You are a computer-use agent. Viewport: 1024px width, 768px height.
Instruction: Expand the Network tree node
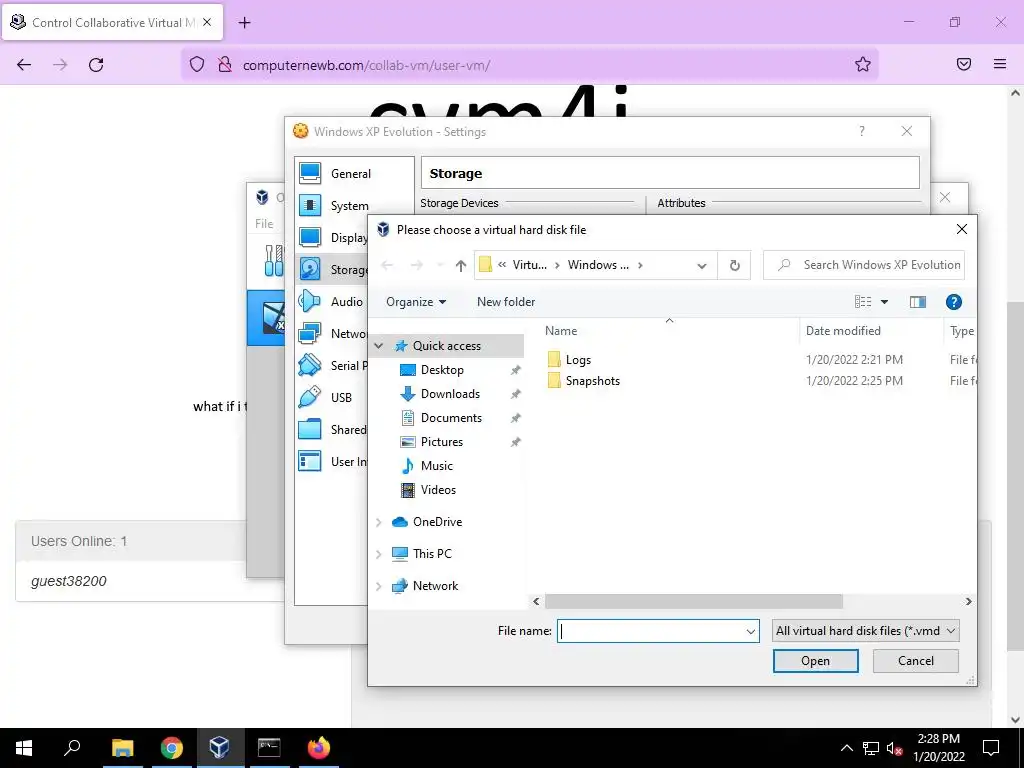379,586
